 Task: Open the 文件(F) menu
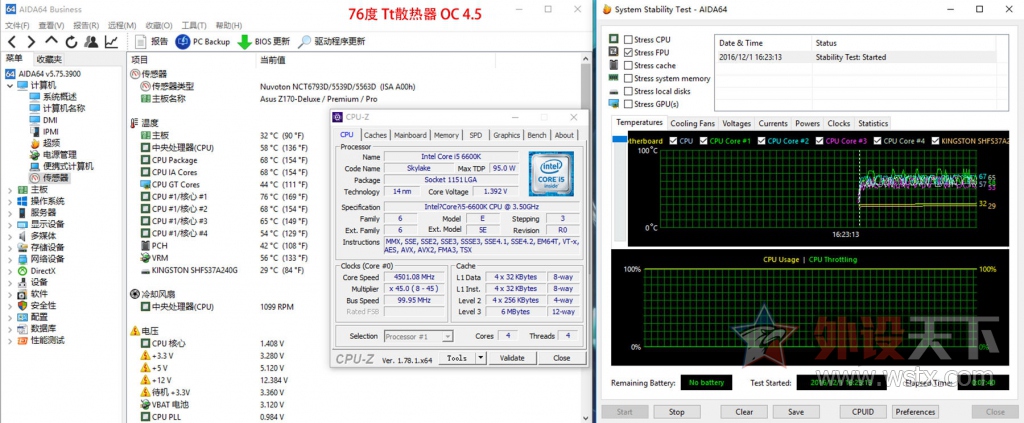tap(18, 25)
